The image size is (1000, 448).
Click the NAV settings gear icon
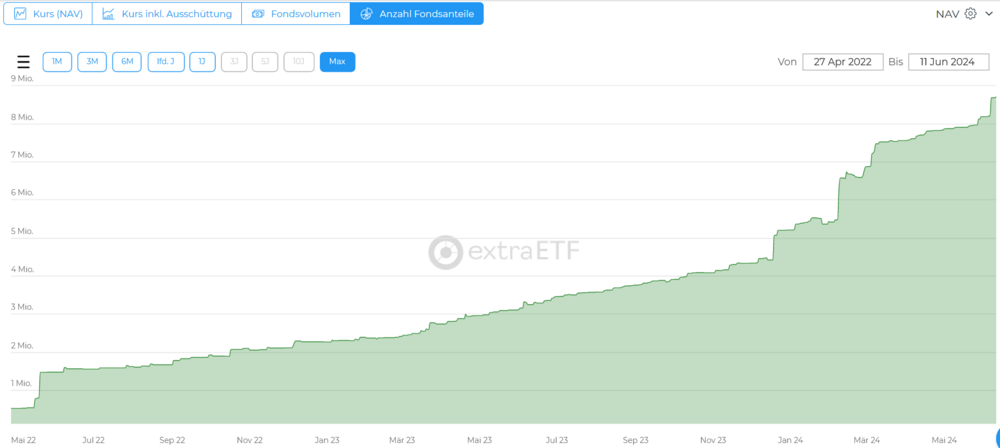point(970,14)
